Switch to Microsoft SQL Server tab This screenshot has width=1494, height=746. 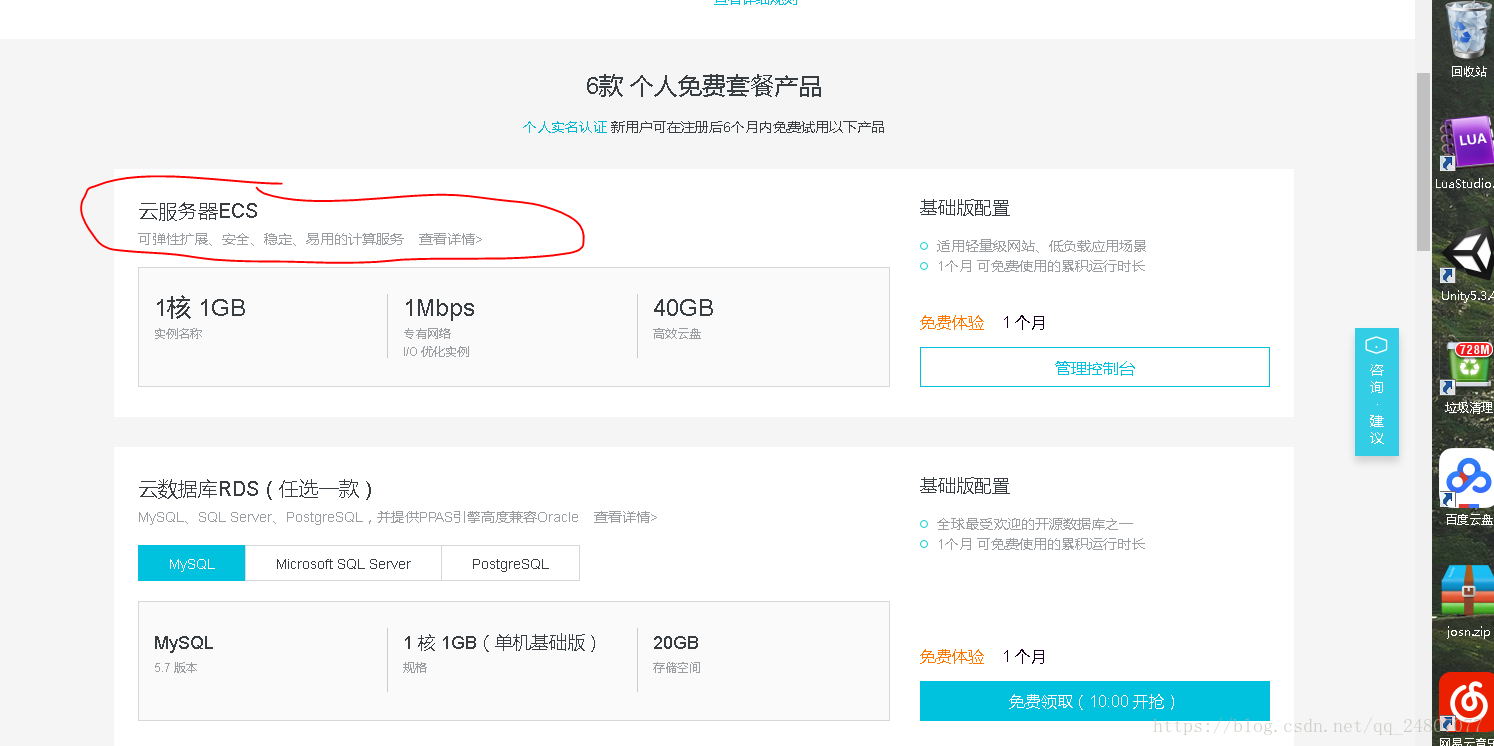point(343,563)
